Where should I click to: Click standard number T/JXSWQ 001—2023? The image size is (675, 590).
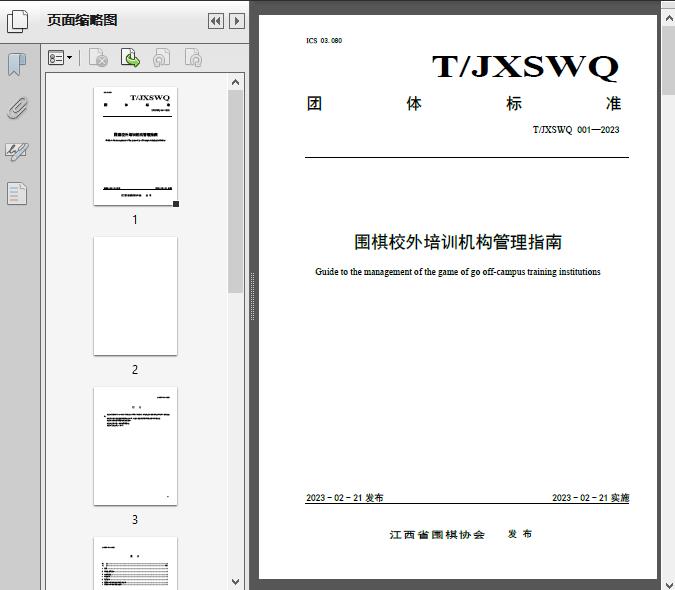tap(576, 130)
